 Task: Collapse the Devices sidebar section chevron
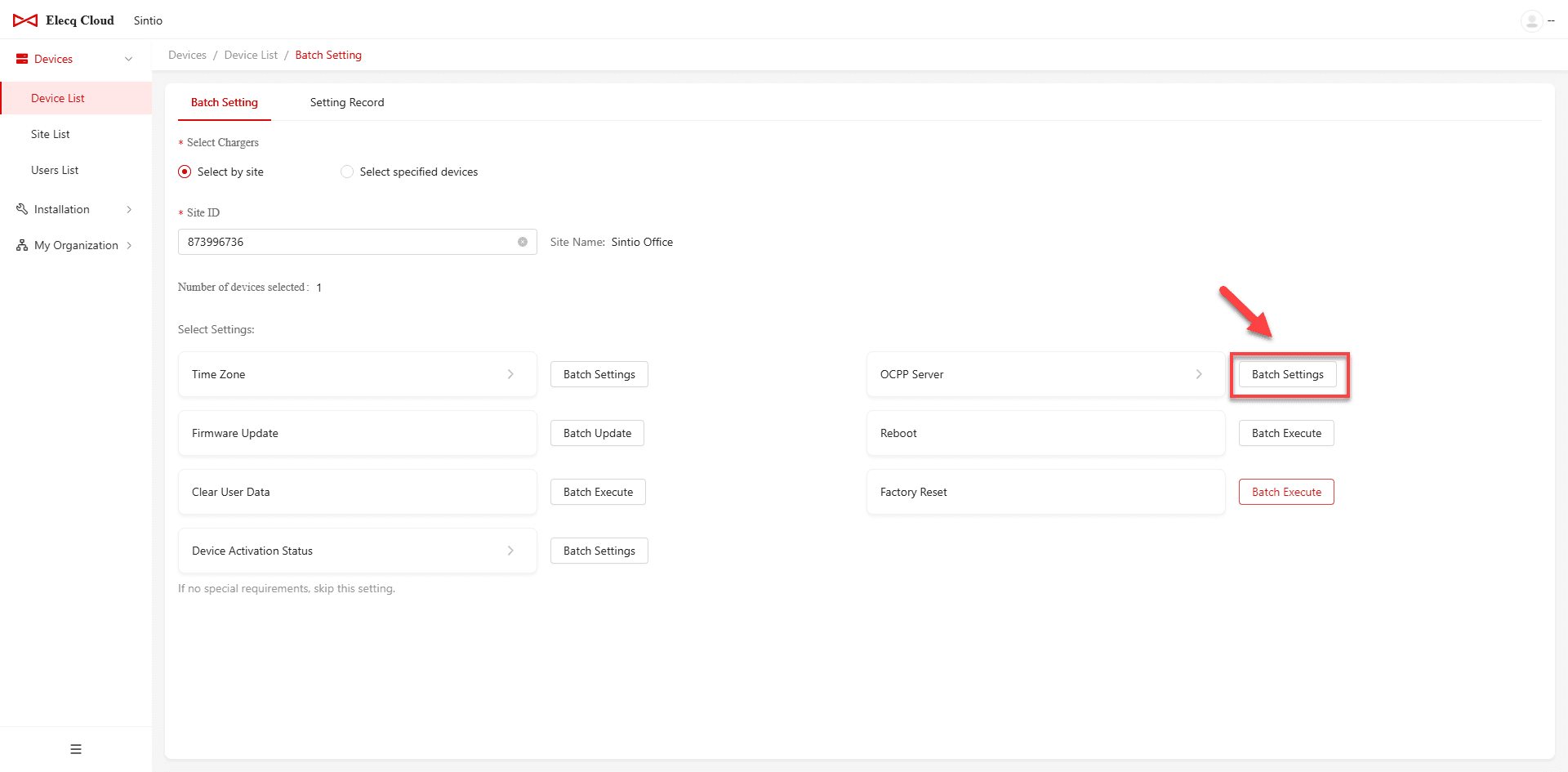[128, 59]
